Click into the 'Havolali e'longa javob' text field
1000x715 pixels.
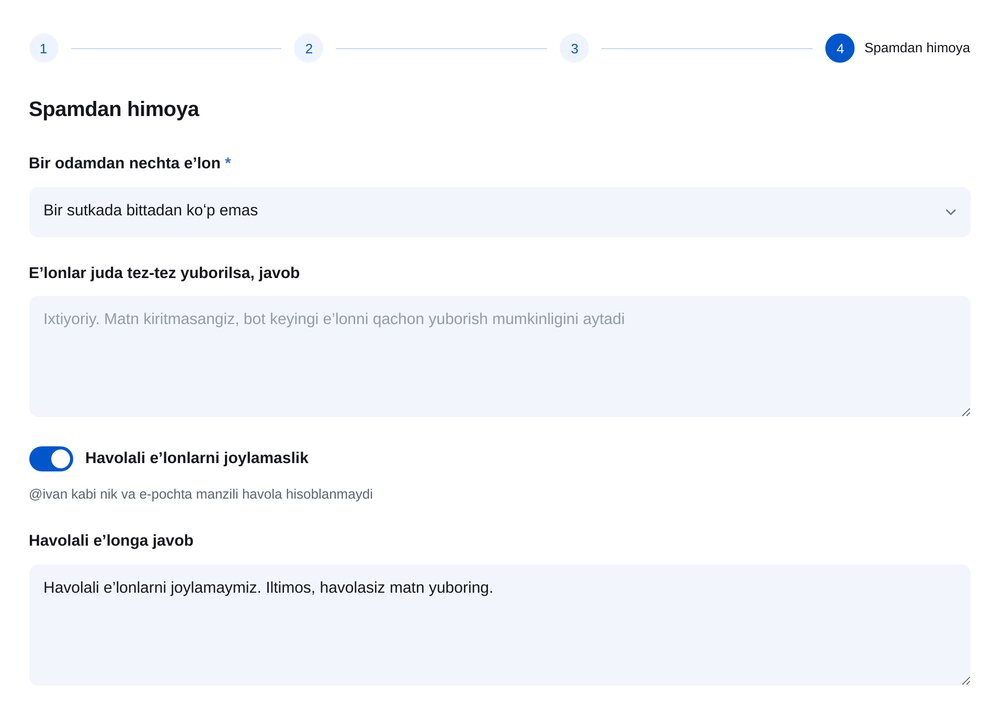click(x=499, y=625)
